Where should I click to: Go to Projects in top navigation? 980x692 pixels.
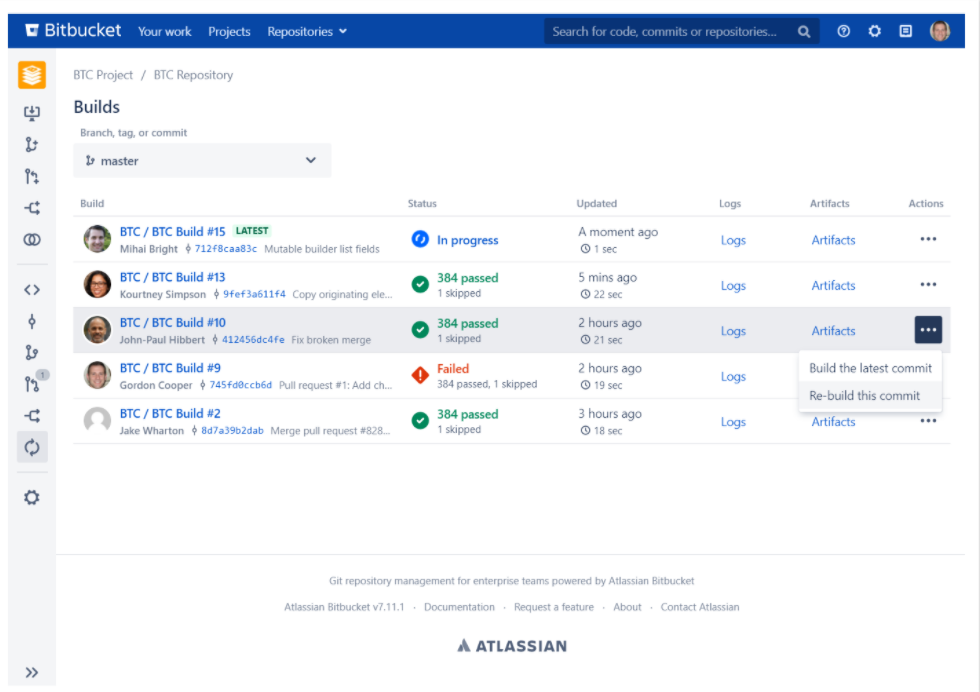coord(229,31)
